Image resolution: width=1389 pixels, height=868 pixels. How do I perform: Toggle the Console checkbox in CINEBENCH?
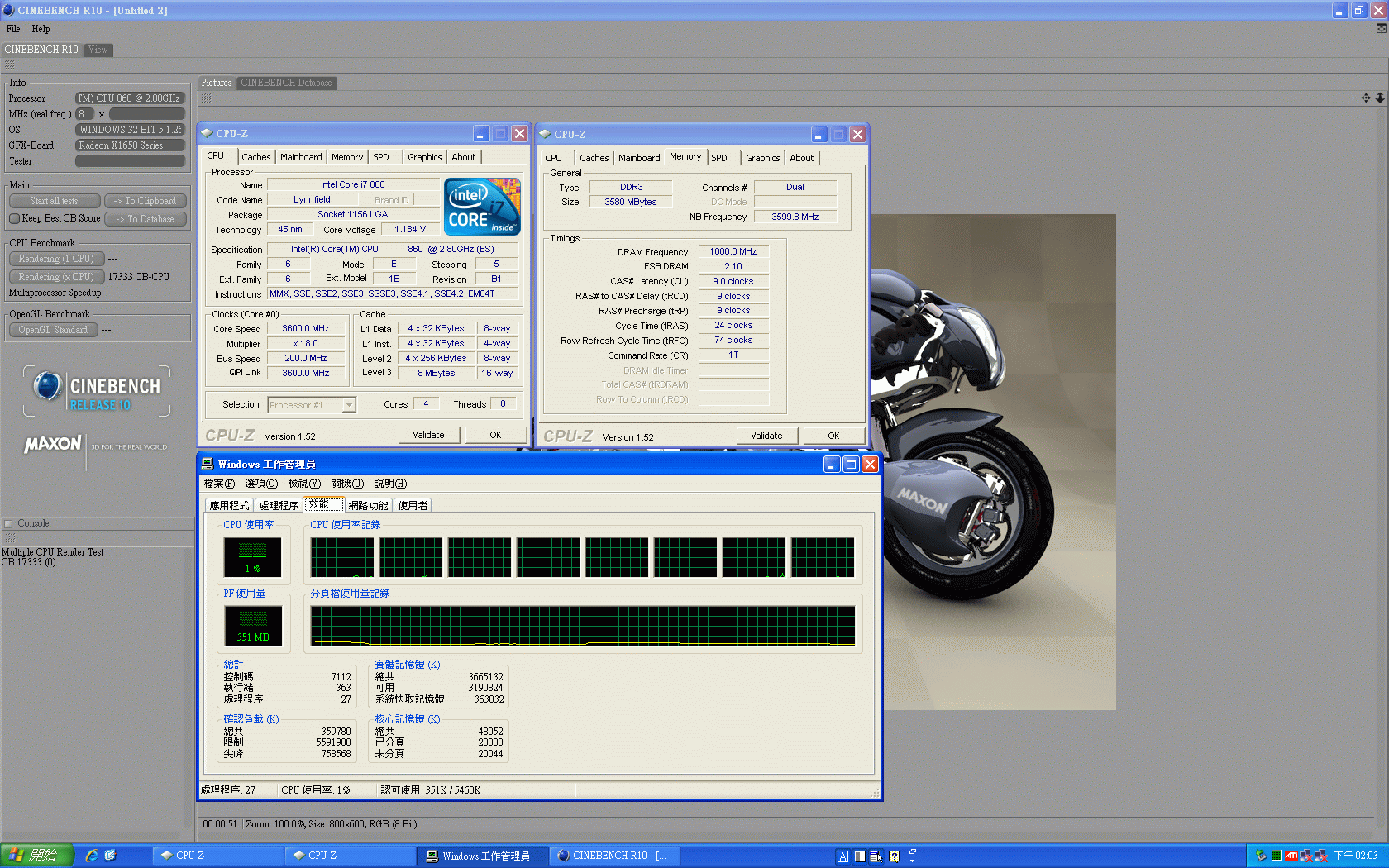[x=8, y=523]
